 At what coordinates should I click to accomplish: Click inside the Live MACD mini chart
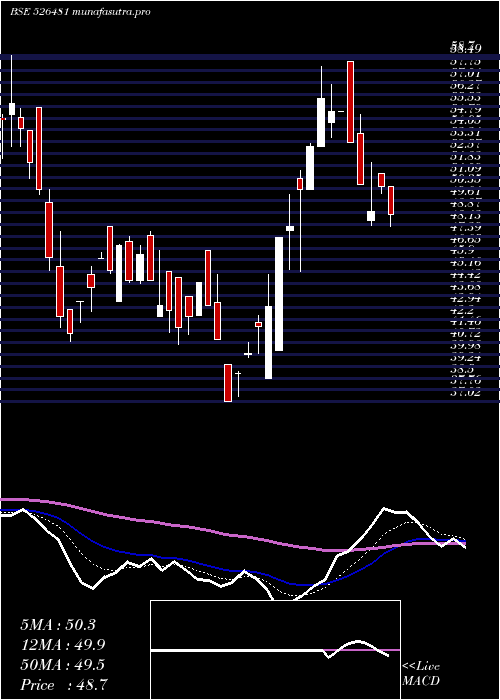coord(275,650)
